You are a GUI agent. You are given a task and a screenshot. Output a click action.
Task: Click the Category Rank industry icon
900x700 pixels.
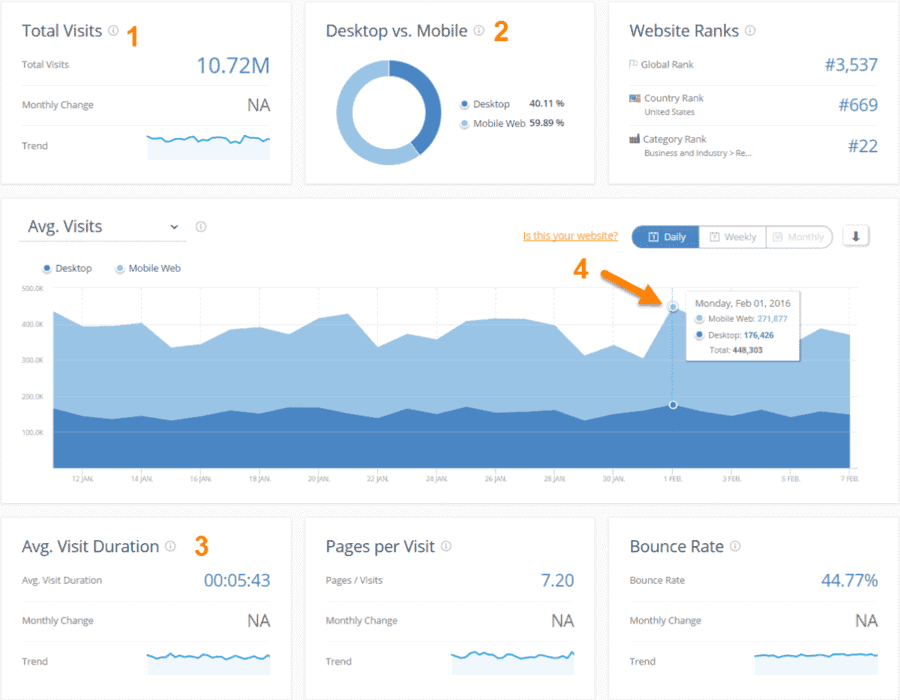(634, 139)
